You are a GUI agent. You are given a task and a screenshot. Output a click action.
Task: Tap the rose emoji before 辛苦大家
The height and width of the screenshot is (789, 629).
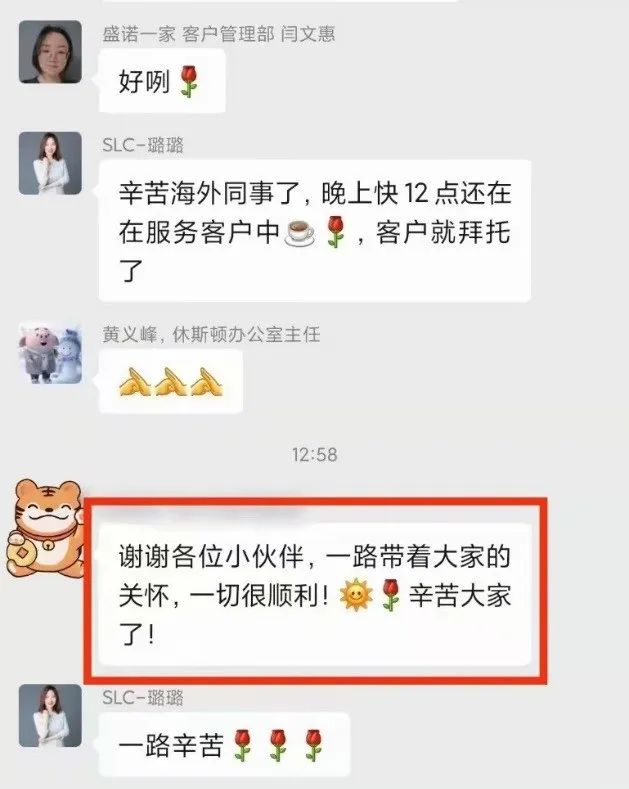point(390,595)
